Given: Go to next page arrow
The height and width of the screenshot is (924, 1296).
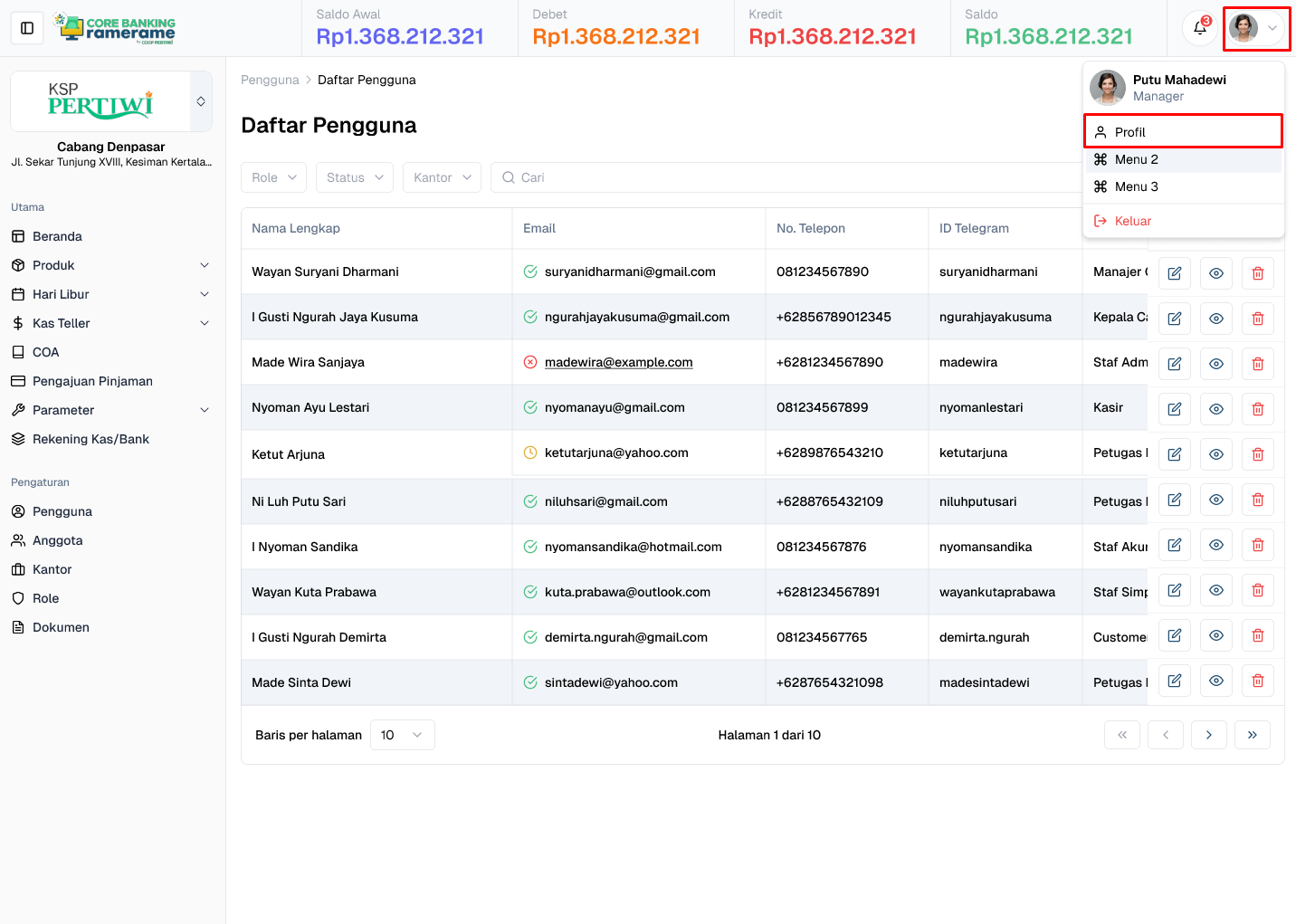Looking at the screenshot, I should tap(1208, 735).
